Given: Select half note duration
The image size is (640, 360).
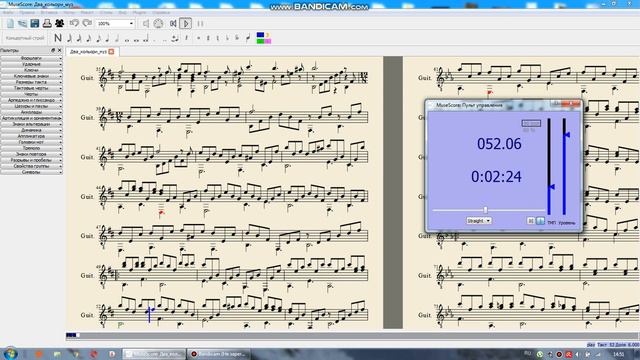Looking at the screenshot, I should [117, 38].
